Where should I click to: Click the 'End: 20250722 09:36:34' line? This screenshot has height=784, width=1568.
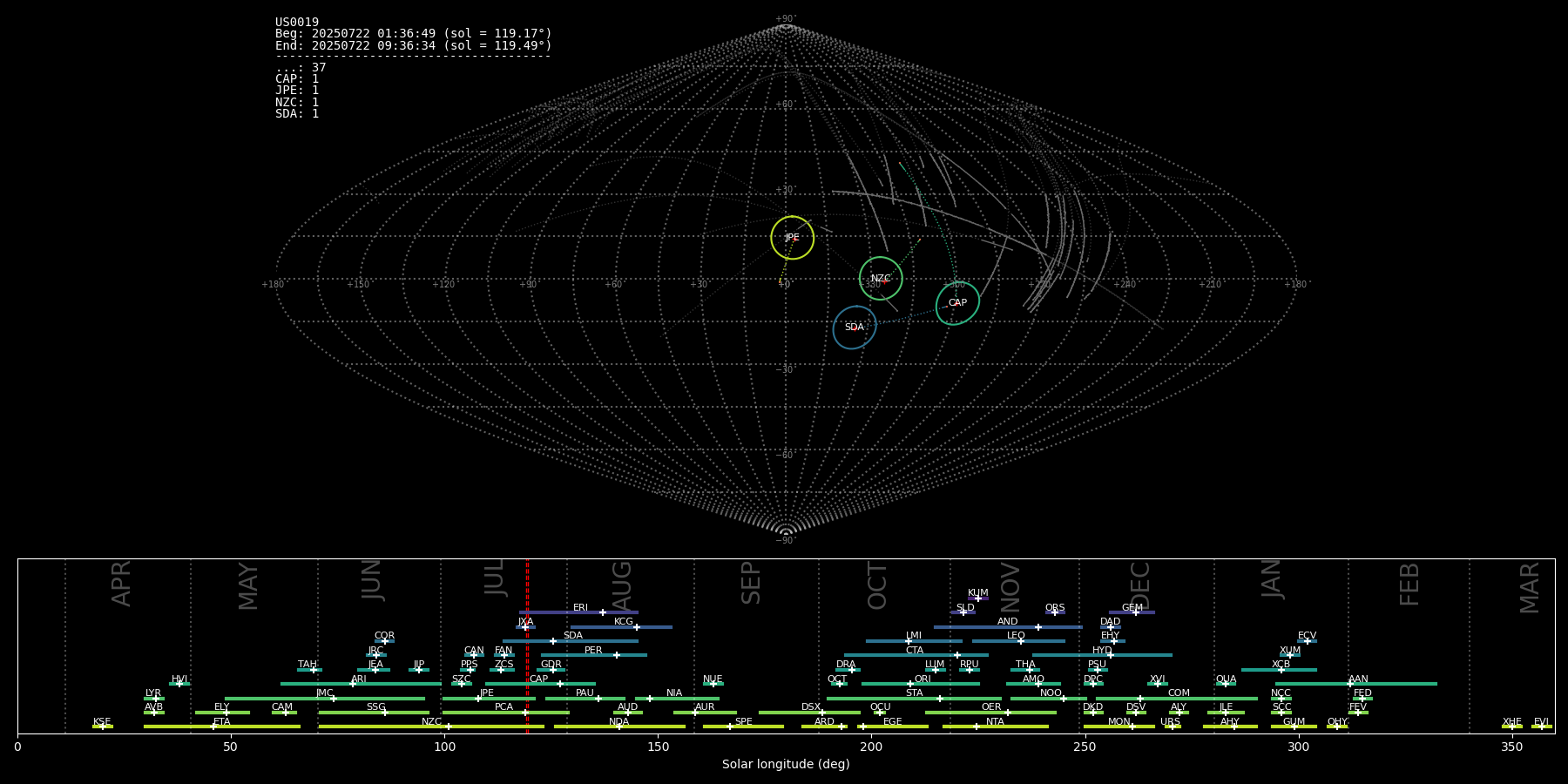(x=414, y=45)
